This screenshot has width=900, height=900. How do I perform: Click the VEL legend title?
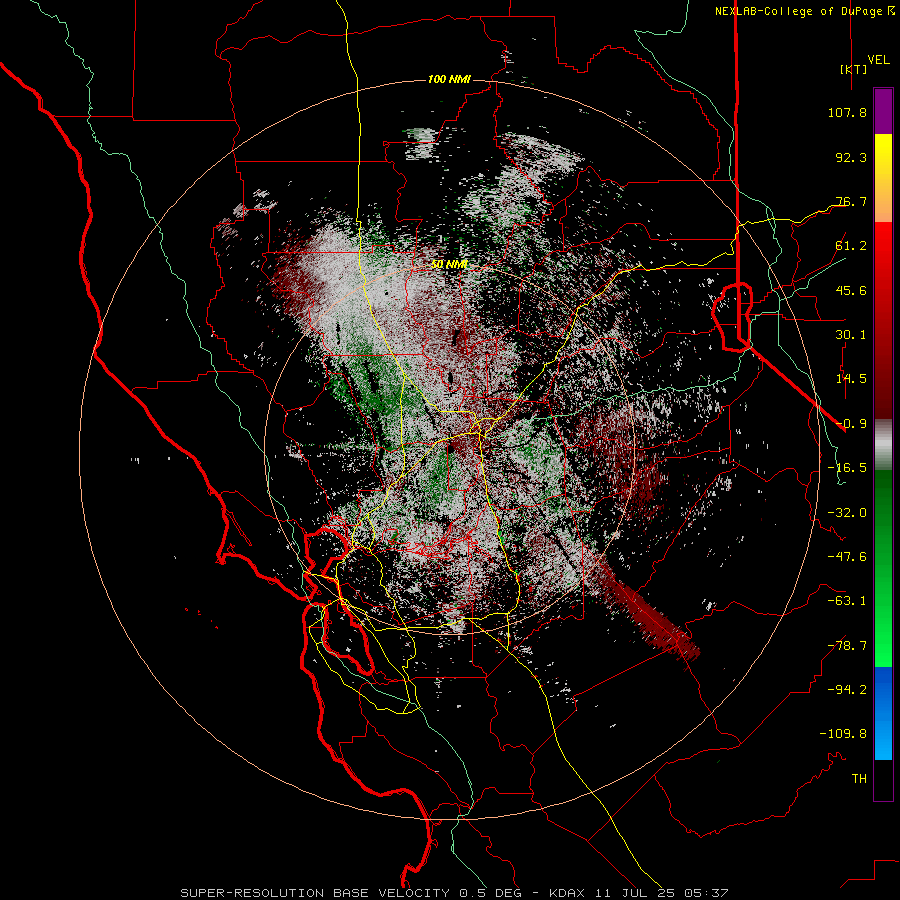[x=878, y=60]
